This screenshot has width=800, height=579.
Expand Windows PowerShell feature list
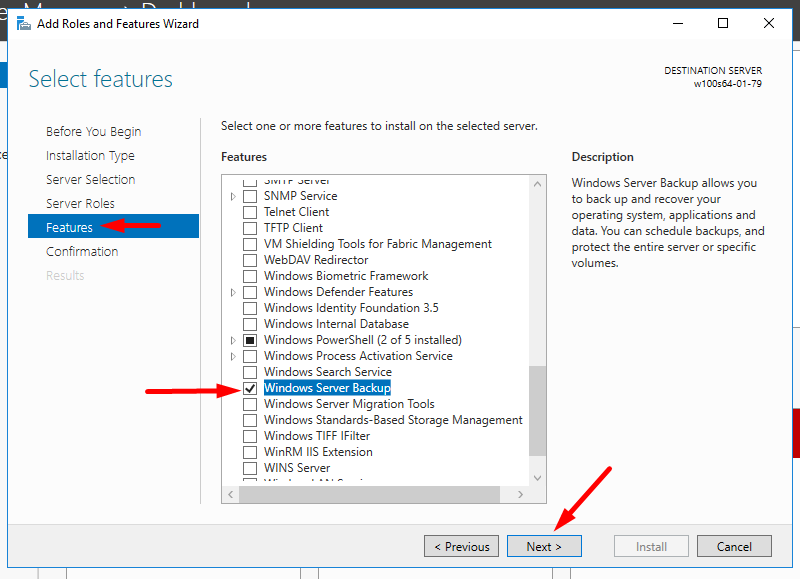point(234,340)
